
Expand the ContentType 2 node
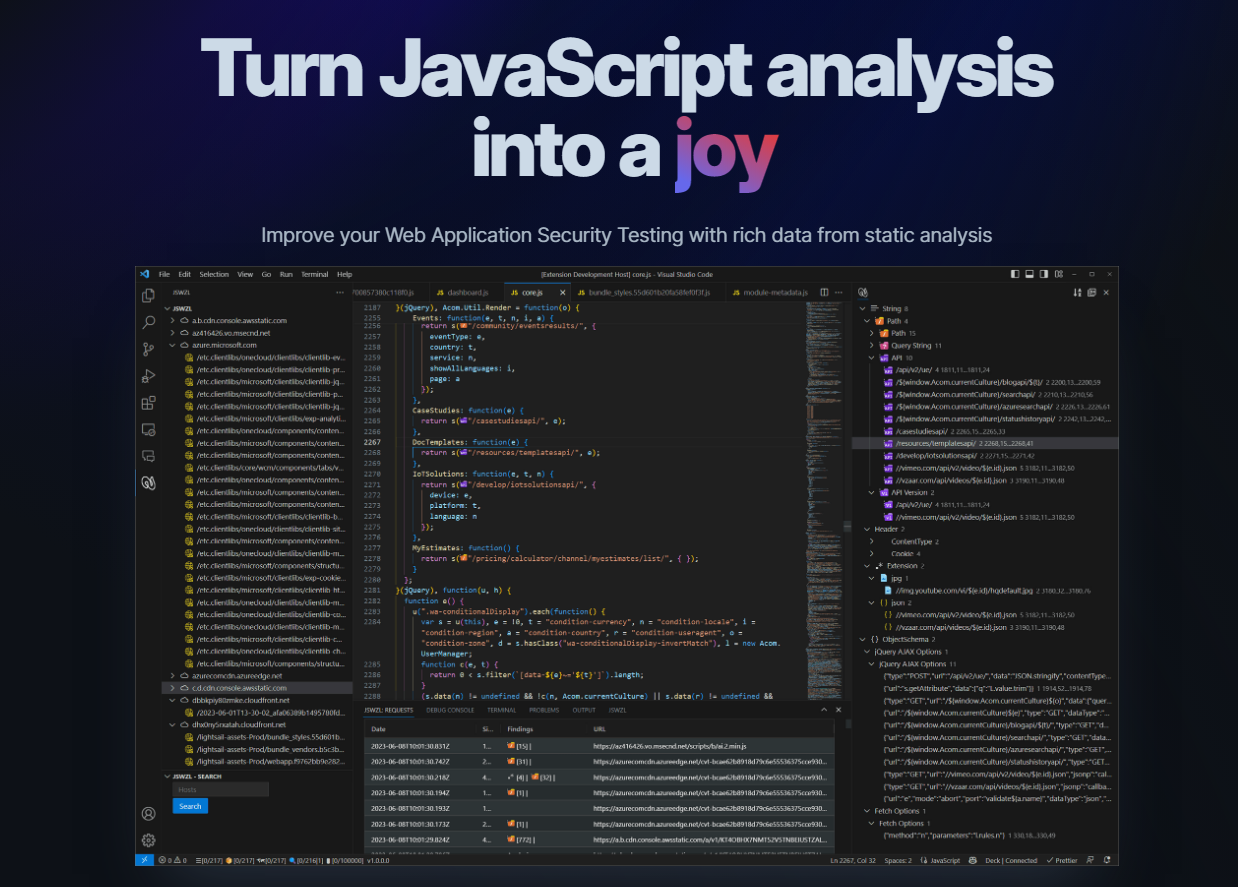pos(871,541)
